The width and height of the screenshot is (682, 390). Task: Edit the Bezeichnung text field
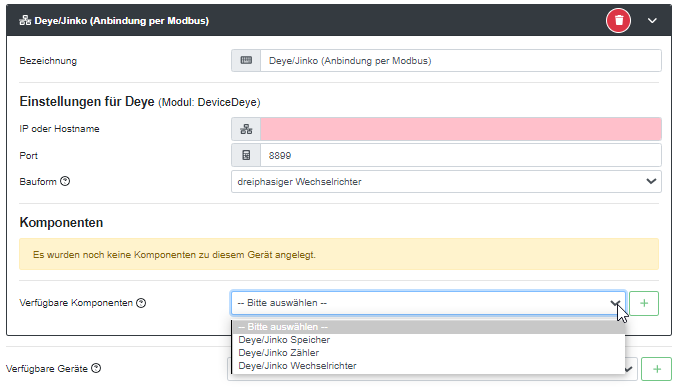click(x=461, y=61)
